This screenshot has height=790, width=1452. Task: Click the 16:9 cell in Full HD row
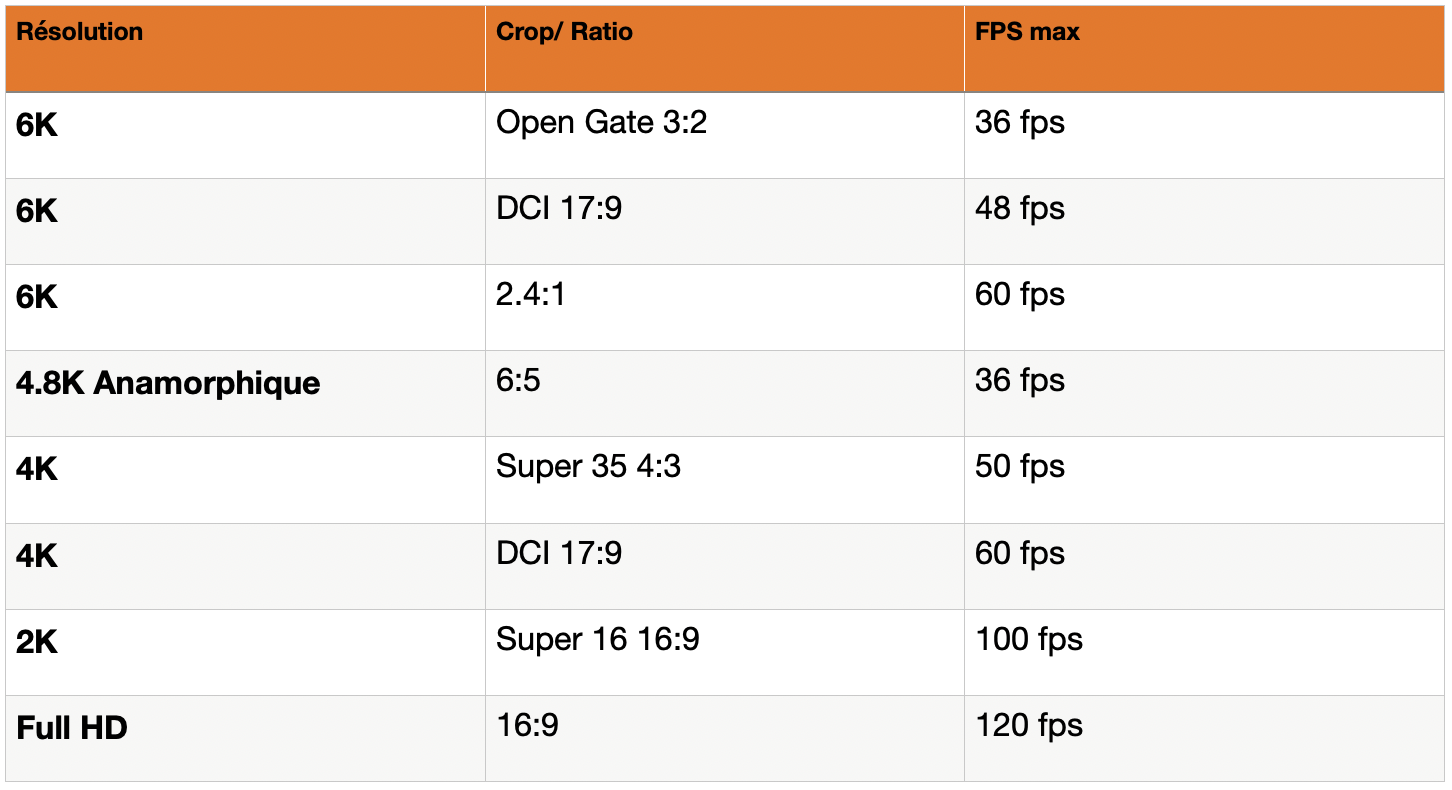(x=527, y=725)
